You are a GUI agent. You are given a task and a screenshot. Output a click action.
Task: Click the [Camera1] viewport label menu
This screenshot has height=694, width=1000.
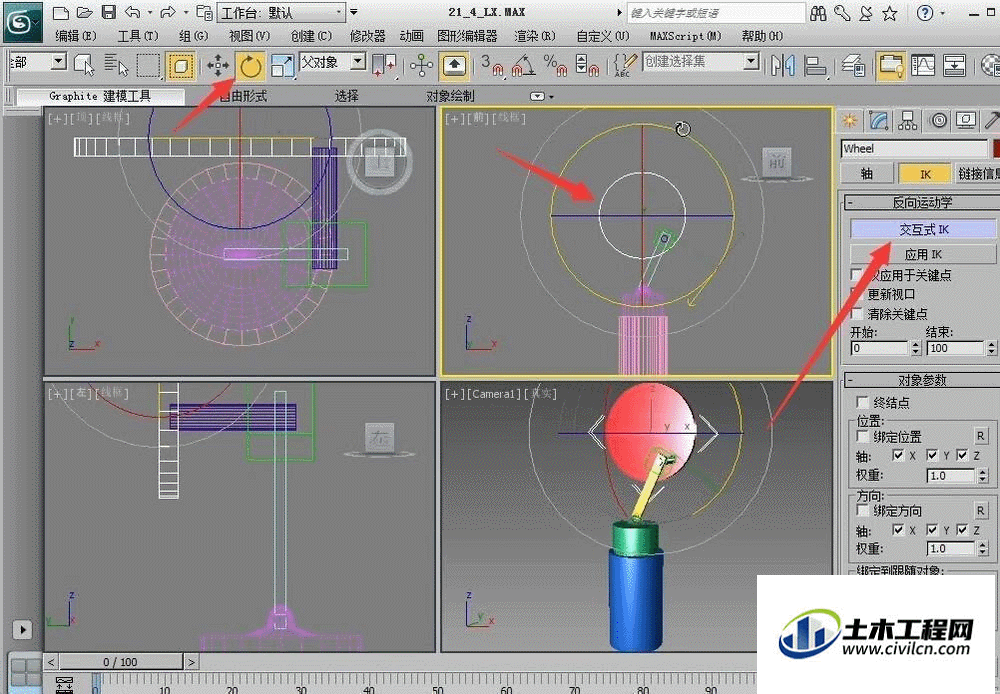pyautogui.click(x=492, y=394)
